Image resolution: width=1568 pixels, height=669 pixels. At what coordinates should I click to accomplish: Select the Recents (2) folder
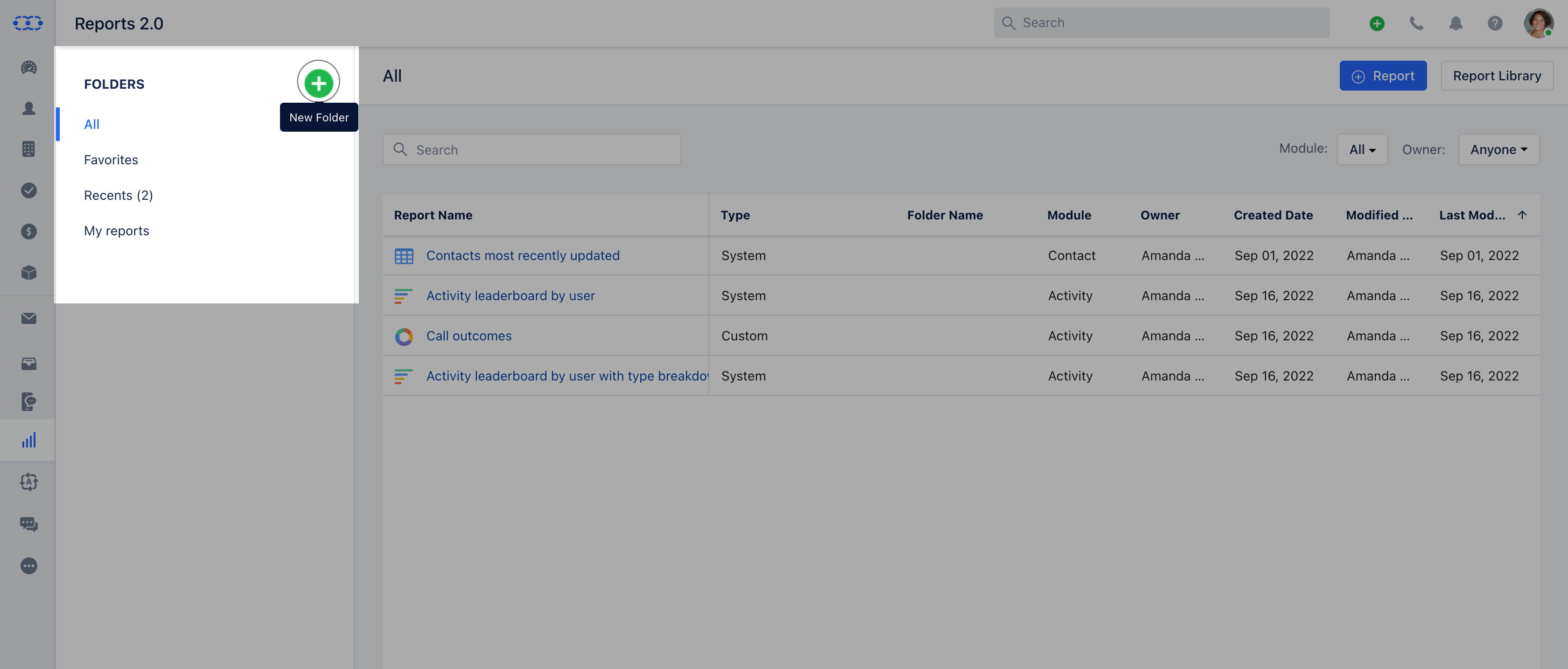point(118,196)
